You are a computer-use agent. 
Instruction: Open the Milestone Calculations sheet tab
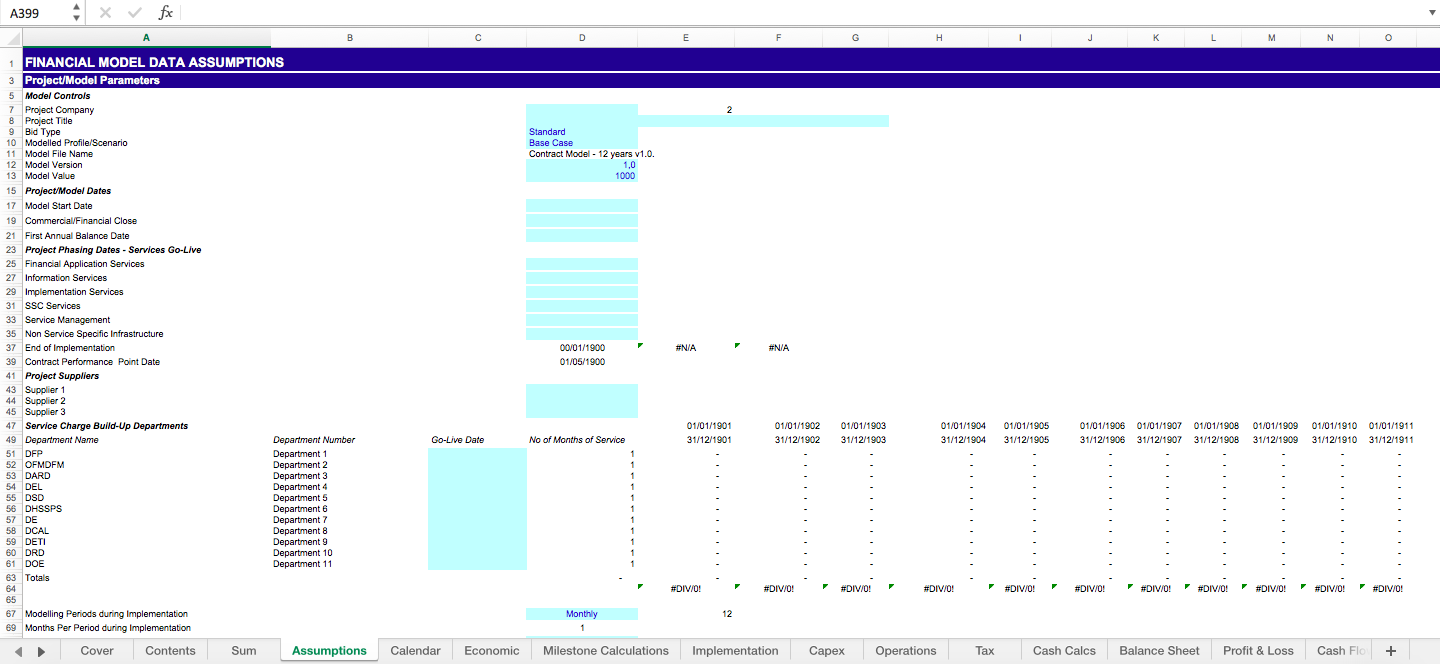point(606,651)
